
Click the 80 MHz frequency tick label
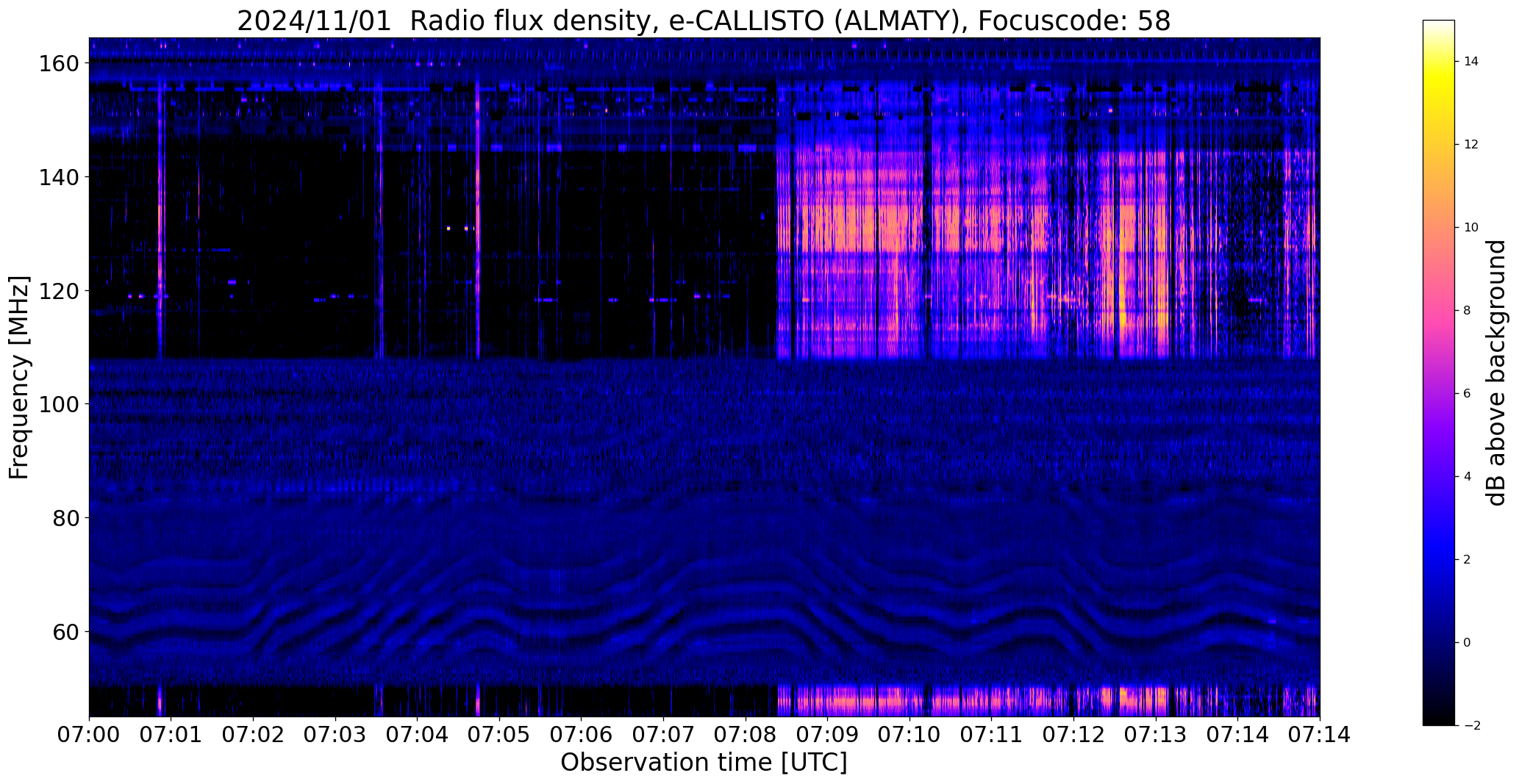tap(65, 518)
